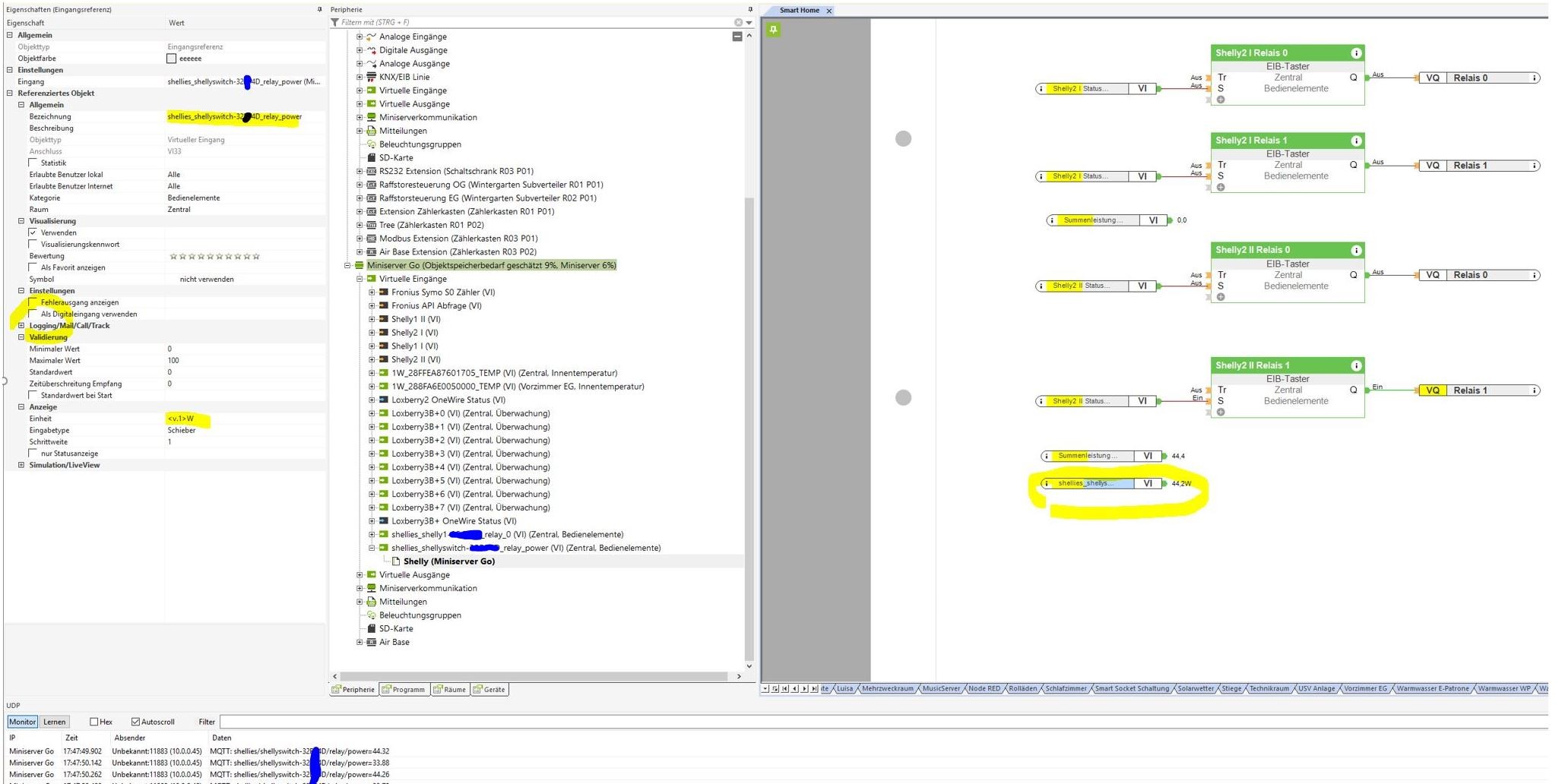1562x784 pixels.
Task: Pin the Peripherie panel
Action: 750,9
